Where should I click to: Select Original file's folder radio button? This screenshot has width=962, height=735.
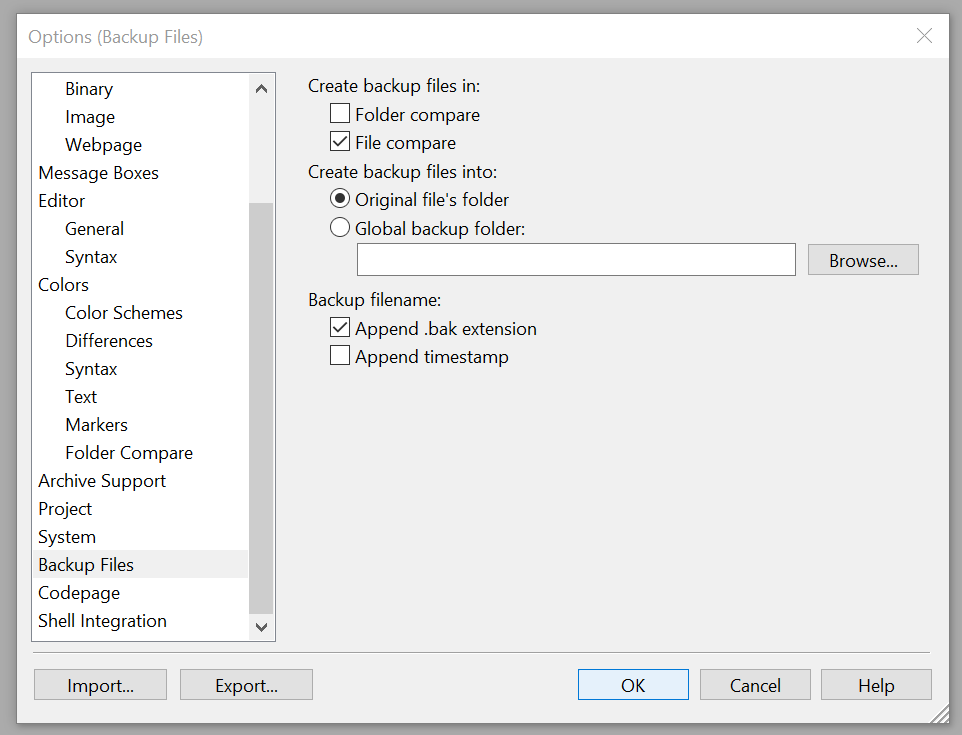tap(340, 199)
